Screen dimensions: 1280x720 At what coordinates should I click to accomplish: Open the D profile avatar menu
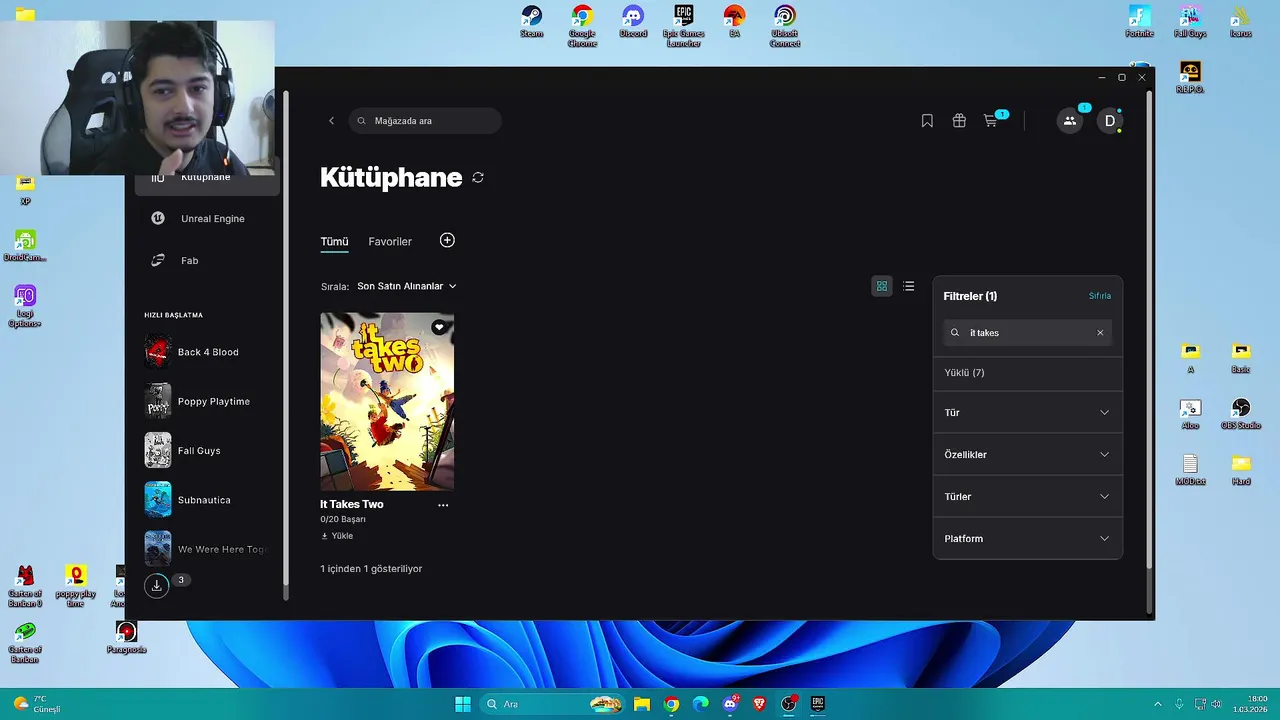click(x=1109, y=121)
